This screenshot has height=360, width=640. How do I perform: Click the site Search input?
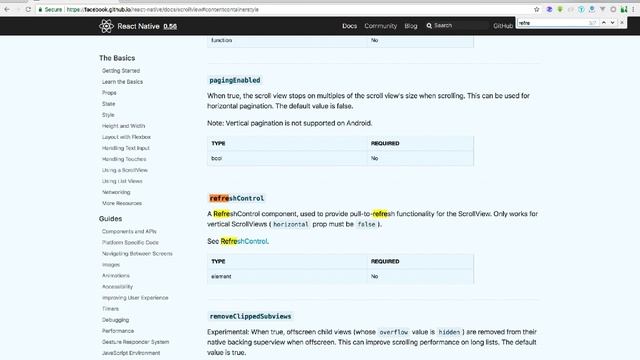point(460,26)
